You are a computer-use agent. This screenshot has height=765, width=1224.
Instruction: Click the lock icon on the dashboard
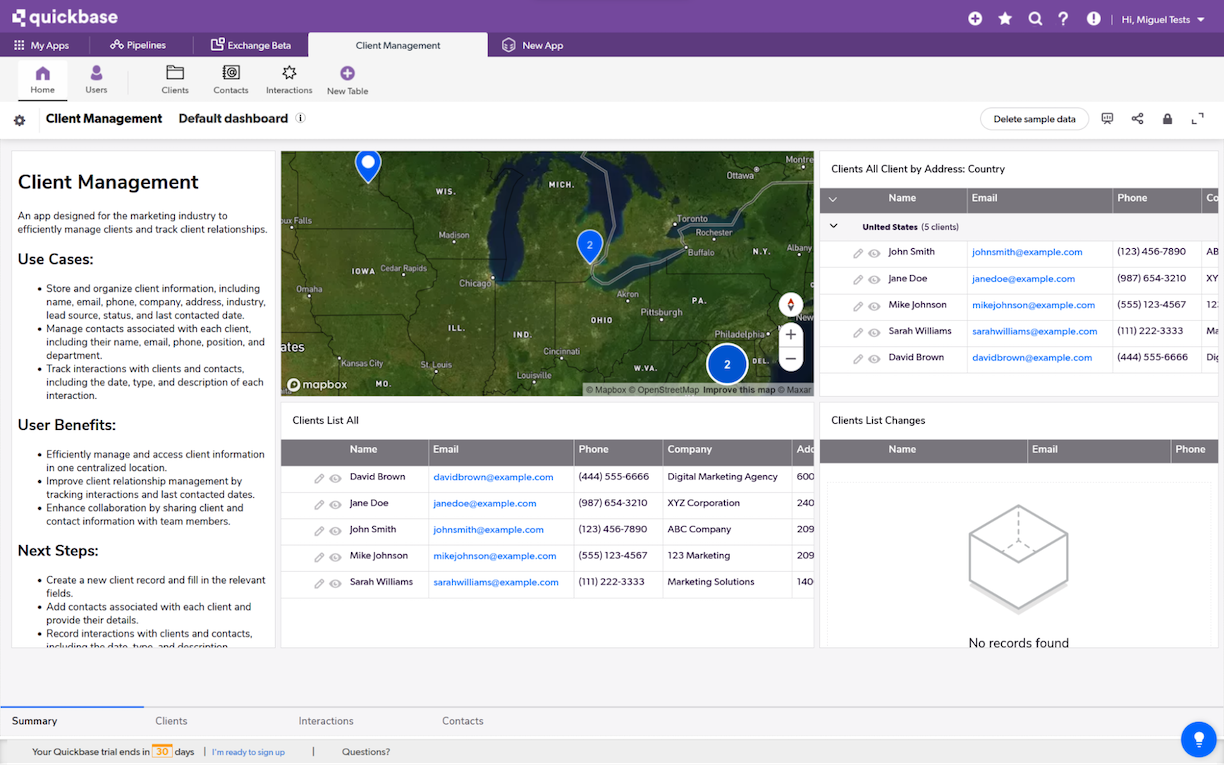(x=1167, y=119)
